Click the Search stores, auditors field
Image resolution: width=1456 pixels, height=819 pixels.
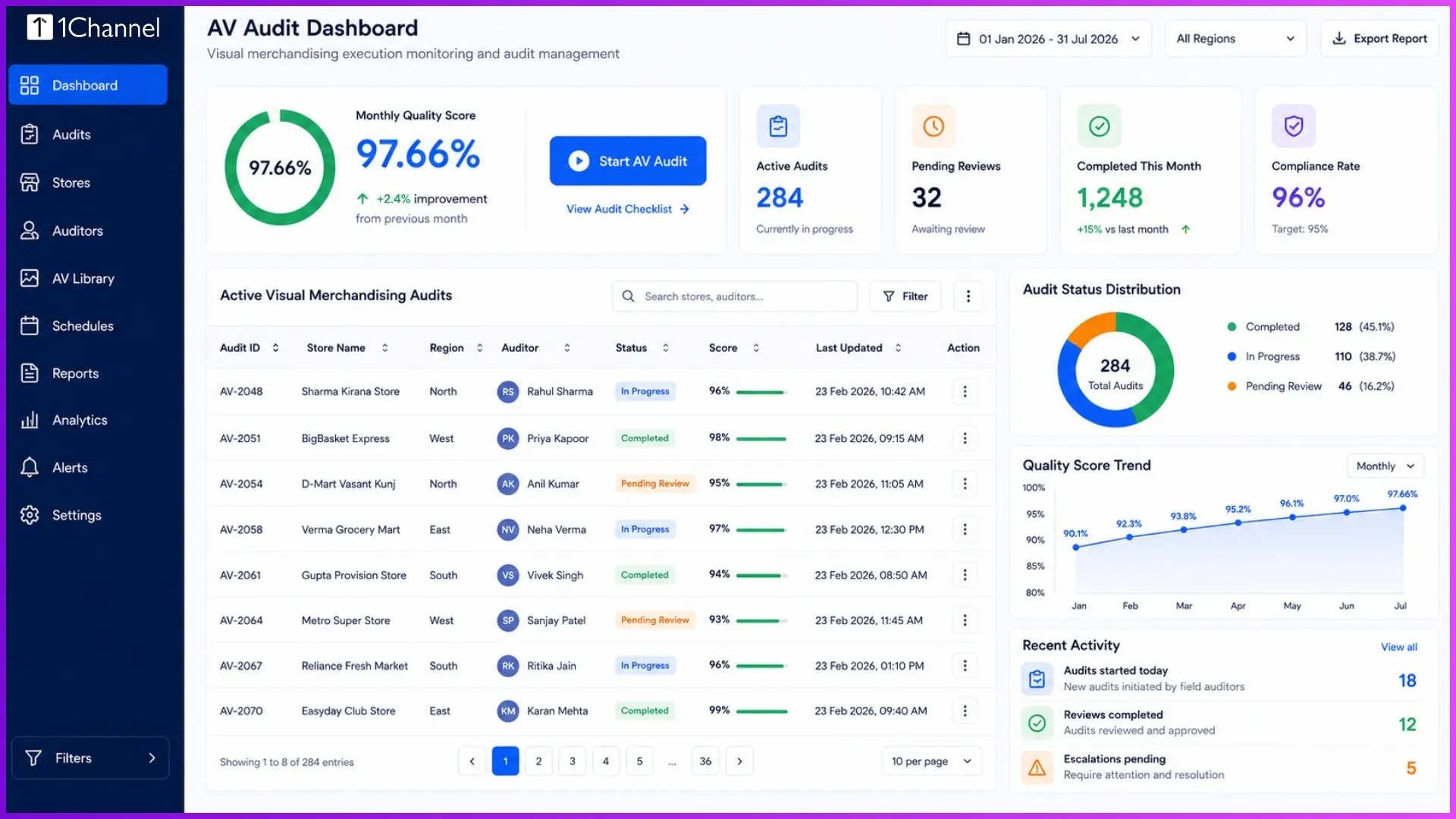pyautogui.click(x=735, y=297)
